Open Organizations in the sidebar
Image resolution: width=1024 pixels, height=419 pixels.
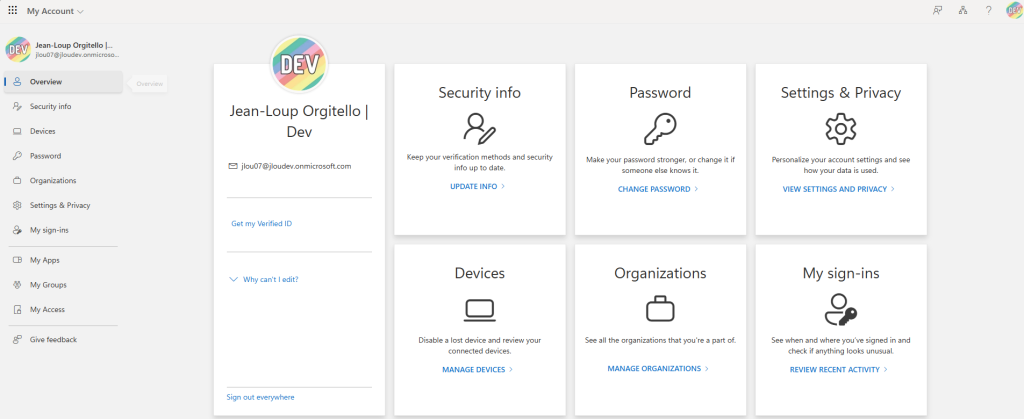[x=63, y=181]
